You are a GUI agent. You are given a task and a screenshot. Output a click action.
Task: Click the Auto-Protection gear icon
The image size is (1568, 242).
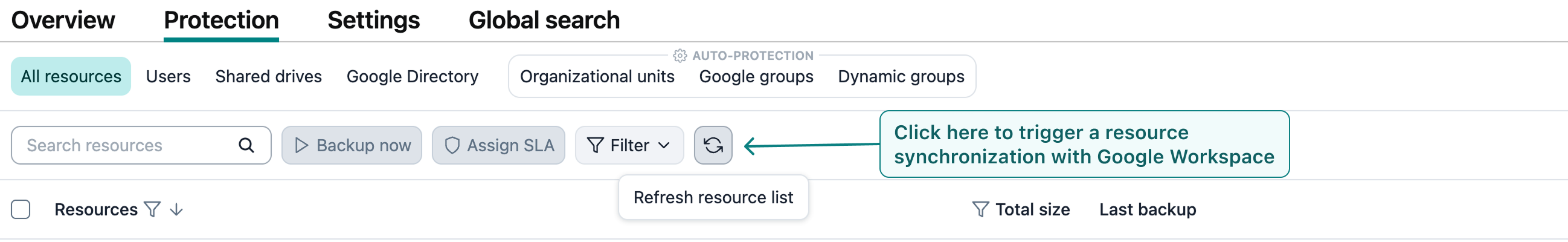point(680,56)
